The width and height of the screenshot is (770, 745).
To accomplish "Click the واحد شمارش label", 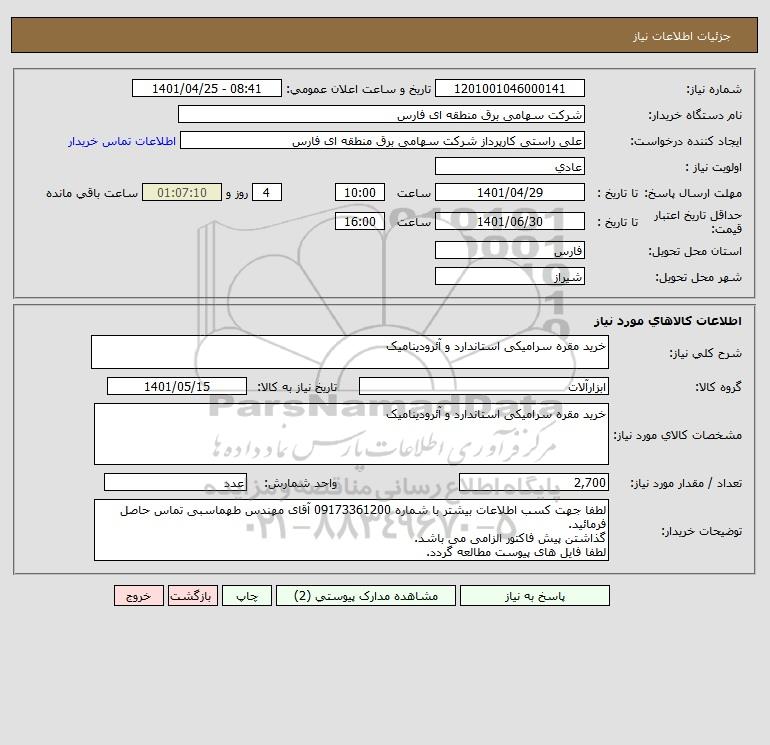I will pos(301,483).
